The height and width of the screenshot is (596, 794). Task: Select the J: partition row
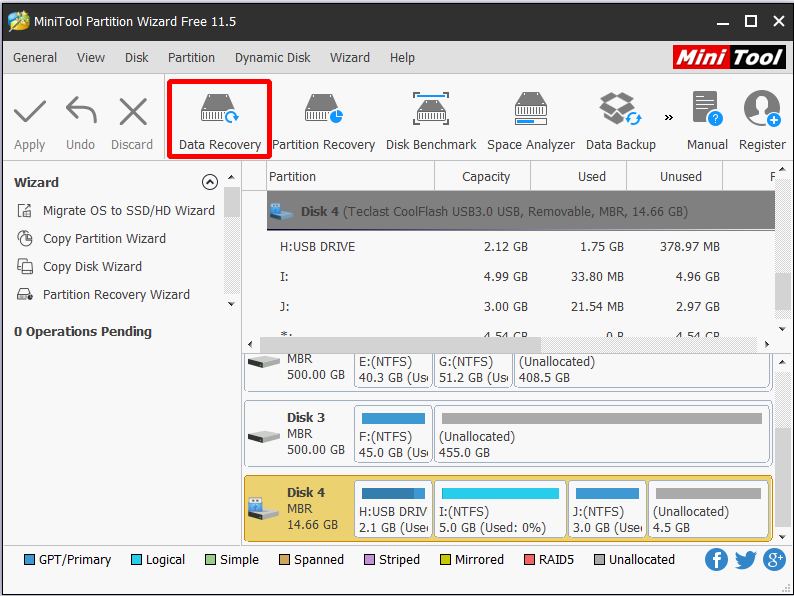tap(521, 306)
